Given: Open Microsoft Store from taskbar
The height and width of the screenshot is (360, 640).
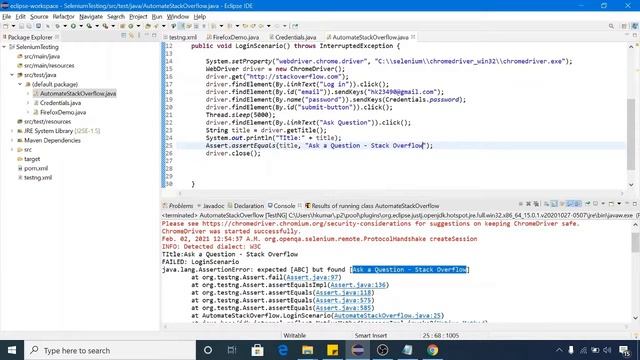Looking at the screenshot, I should click(257, 350).
